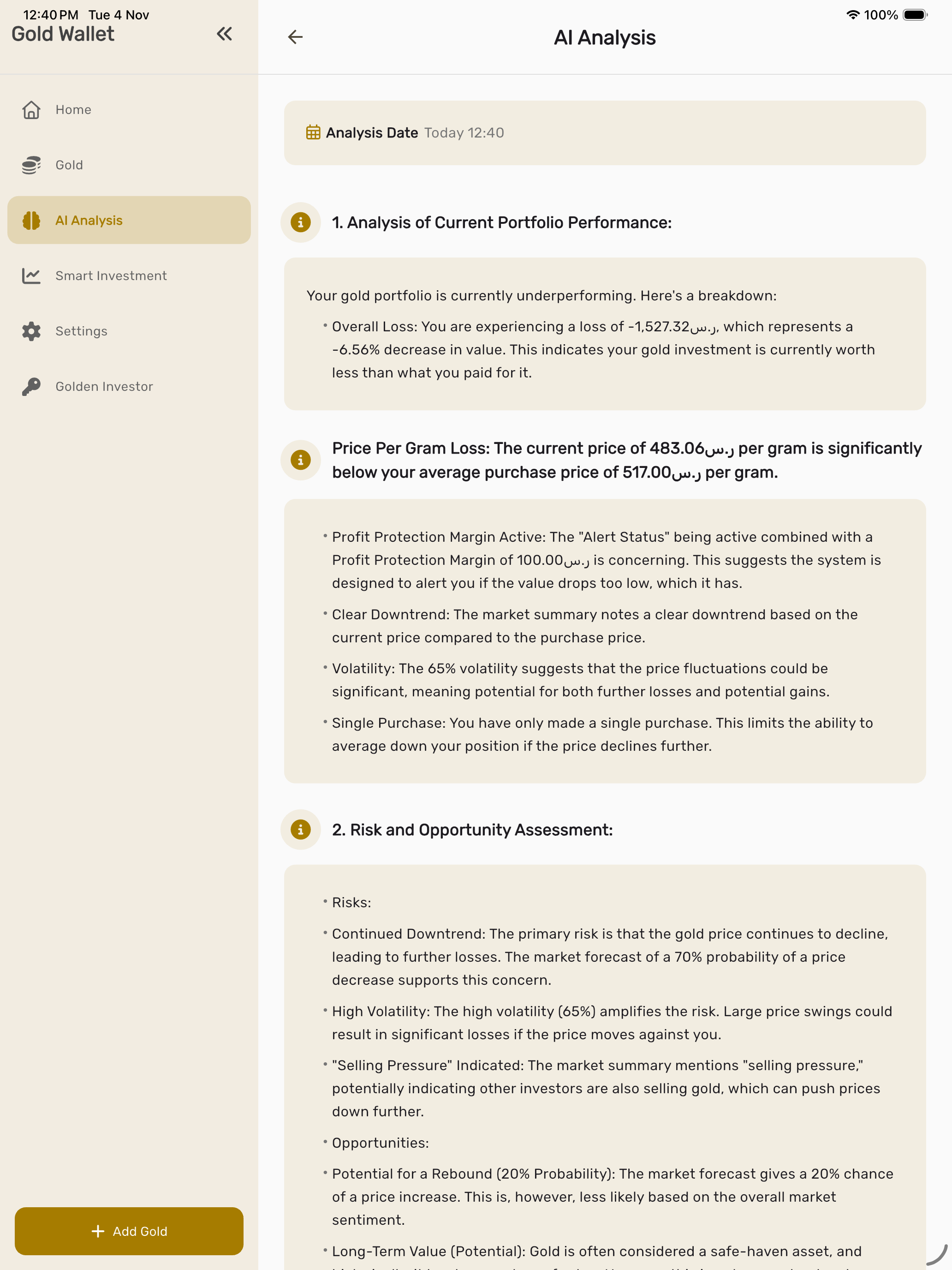Click the Analysis Date card
This screenshot has width=952, height=1270.
click(604, 133)
